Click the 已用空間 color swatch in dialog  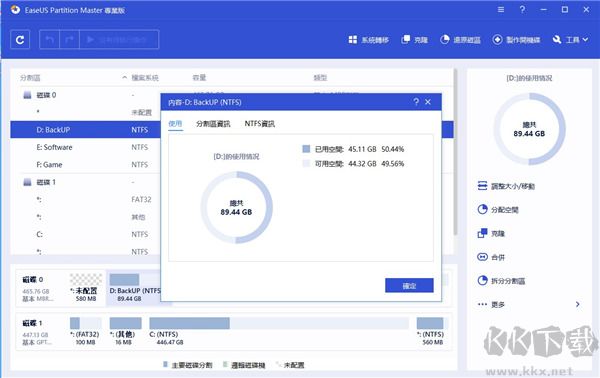tap(306, 149)
